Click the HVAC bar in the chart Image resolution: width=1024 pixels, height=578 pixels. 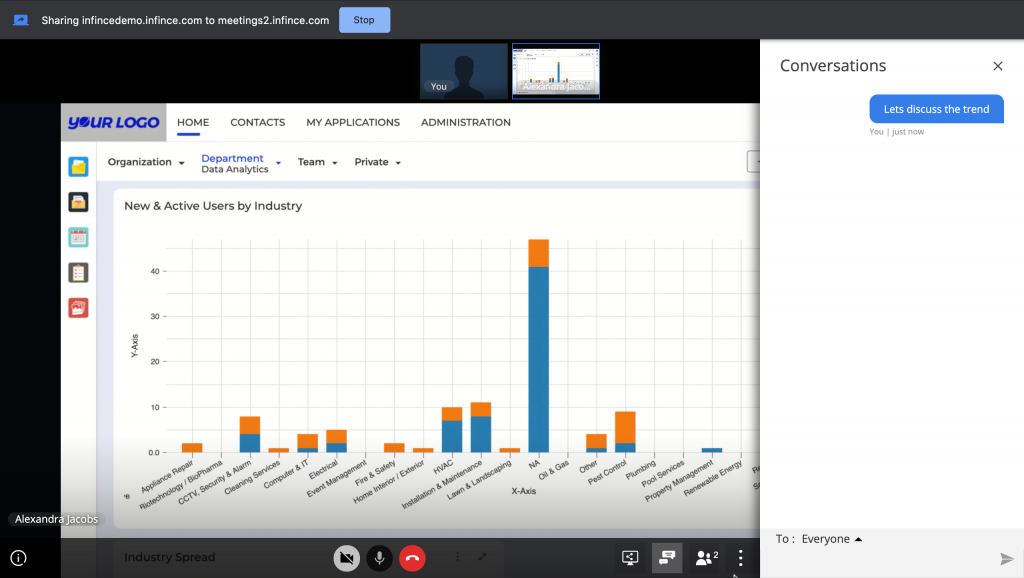click(452, 430)
